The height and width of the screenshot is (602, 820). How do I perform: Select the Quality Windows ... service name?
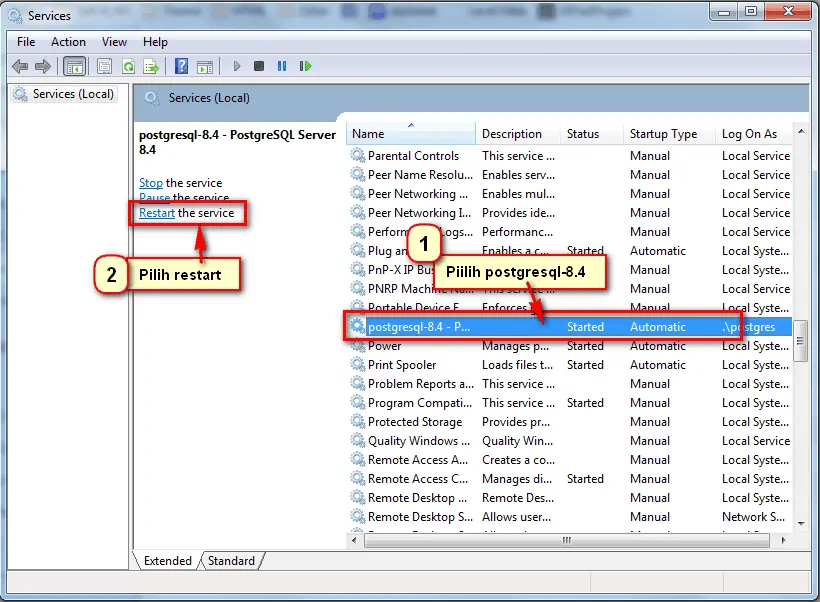[x=418, y=441]
